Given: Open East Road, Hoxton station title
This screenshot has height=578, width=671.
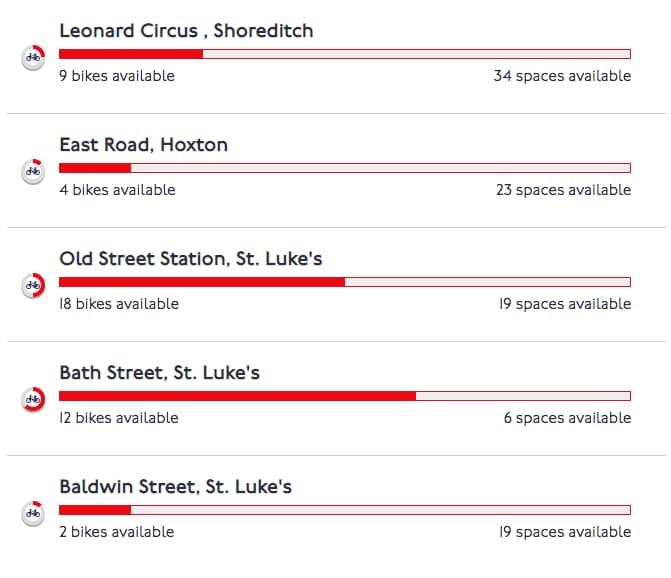Looking at the screenshot, I should 143,145.
